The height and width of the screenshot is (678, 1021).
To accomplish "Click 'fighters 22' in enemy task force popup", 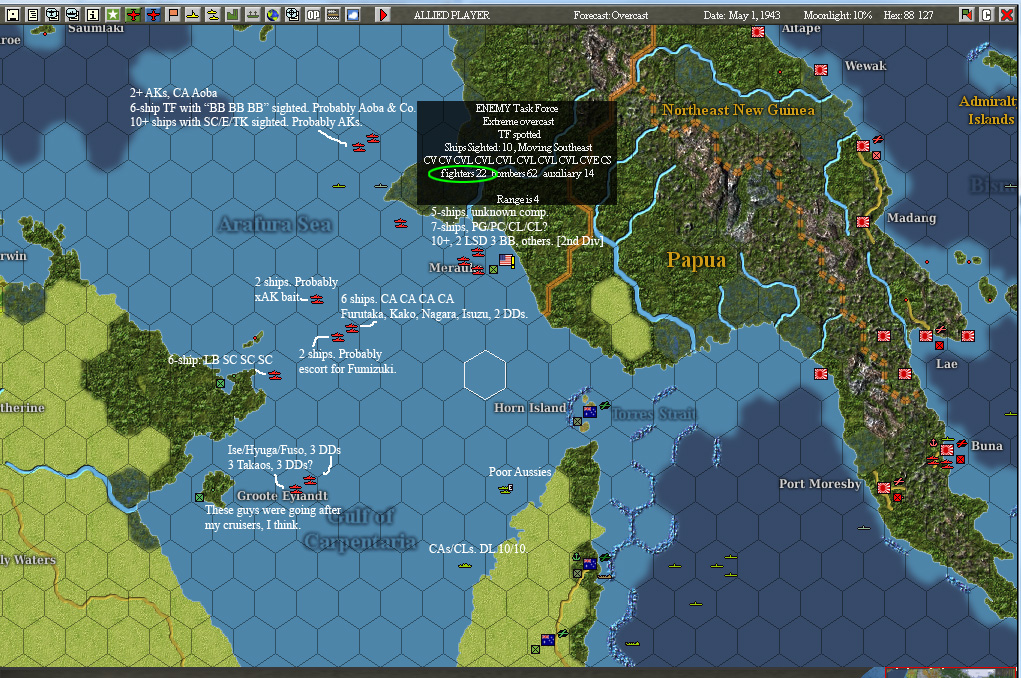I will click(463, 173).
